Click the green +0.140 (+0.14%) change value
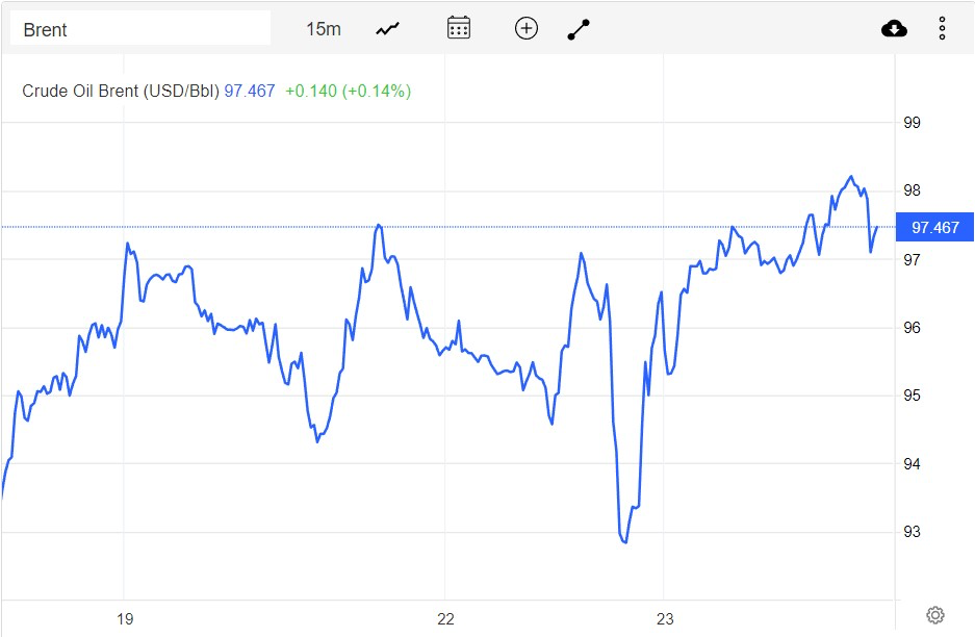Image resolution: width=977 pixels, height=637 pixels. pyautogui.click(x=347, y=91)
